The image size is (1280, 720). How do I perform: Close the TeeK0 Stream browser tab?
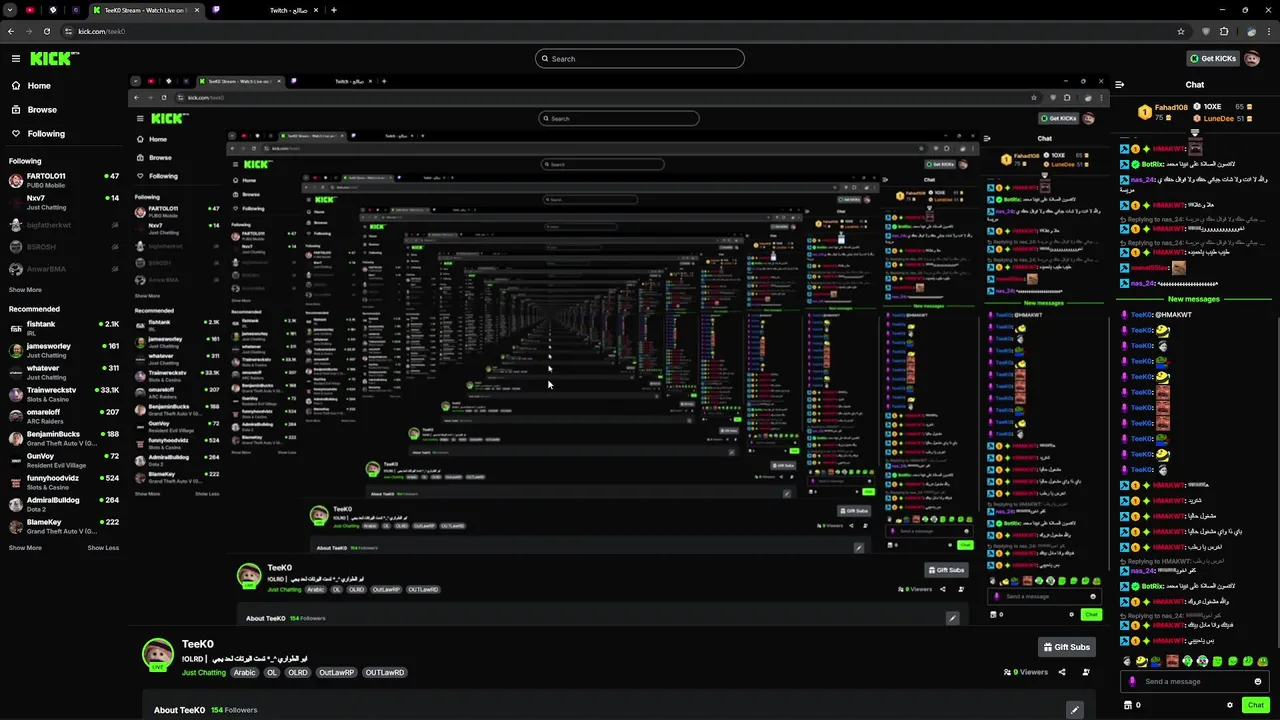click(195, 10)
